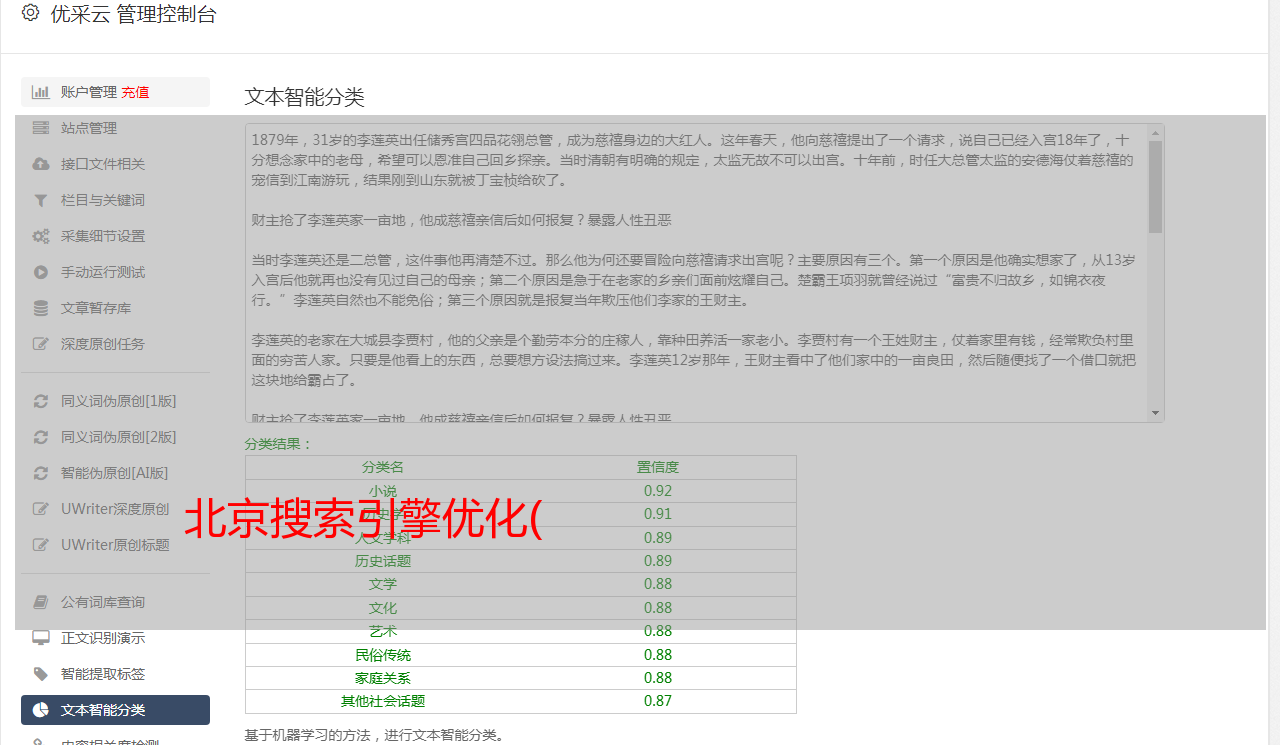Click the text area scrollbar up arrow
1280x745 pixels.
(1156, 132)
